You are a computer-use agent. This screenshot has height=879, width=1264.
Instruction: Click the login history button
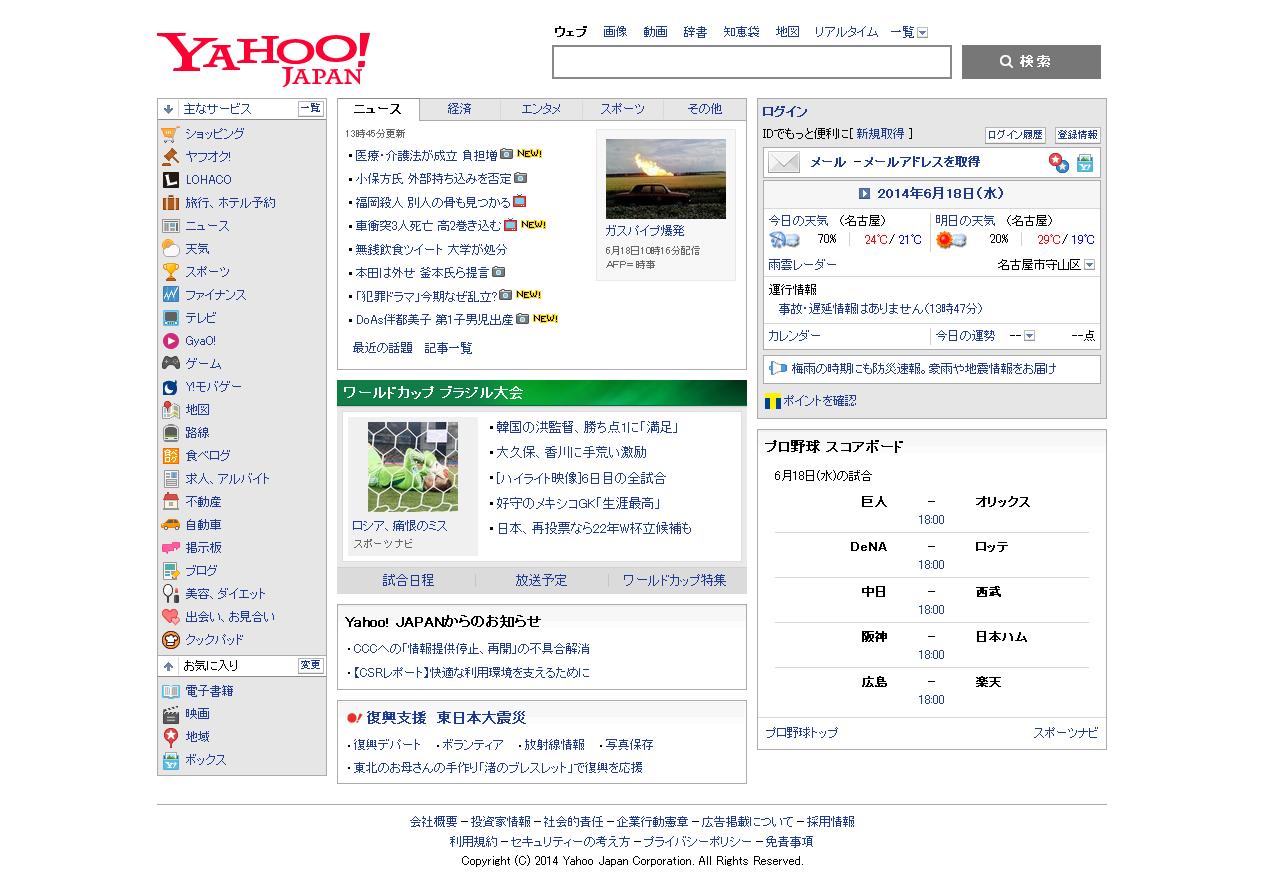pyautogui.click(x=1015, y=135)
